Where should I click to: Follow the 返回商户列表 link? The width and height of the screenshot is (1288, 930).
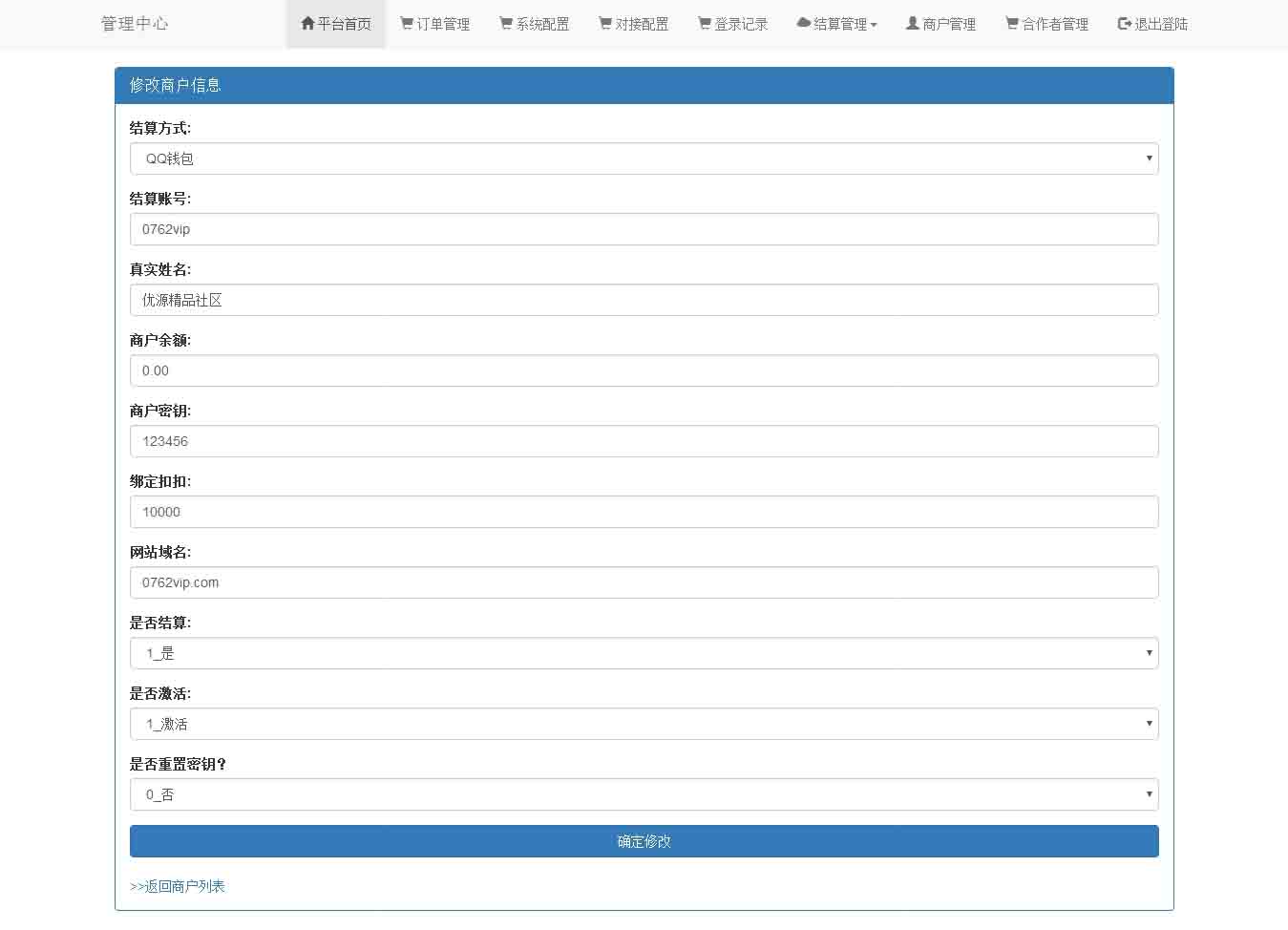[x=178, y=886]
